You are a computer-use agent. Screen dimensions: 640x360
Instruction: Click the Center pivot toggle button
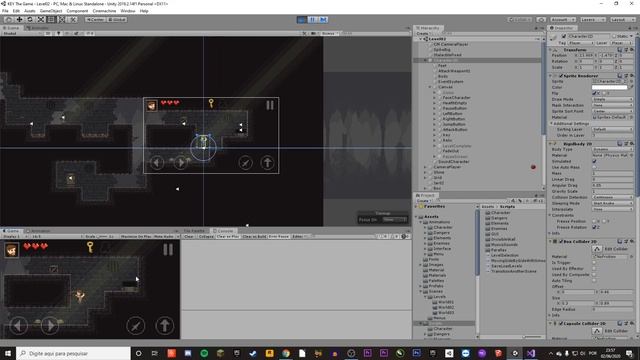[96, 20]
